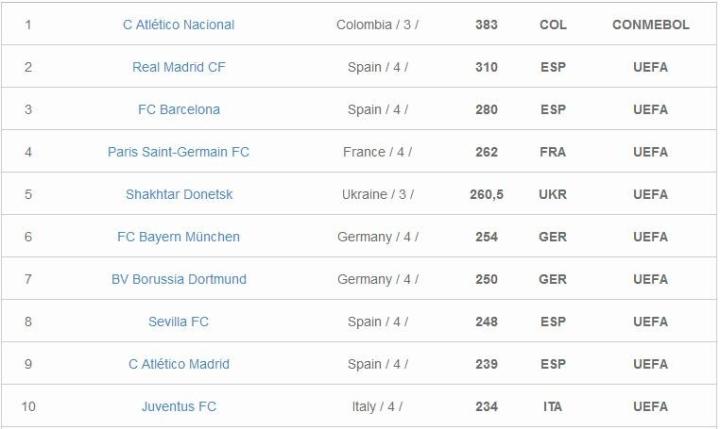The image size is (720, 429).
Task: Open the BV Borussia Dortmund link
Action: tap(178, 279)
